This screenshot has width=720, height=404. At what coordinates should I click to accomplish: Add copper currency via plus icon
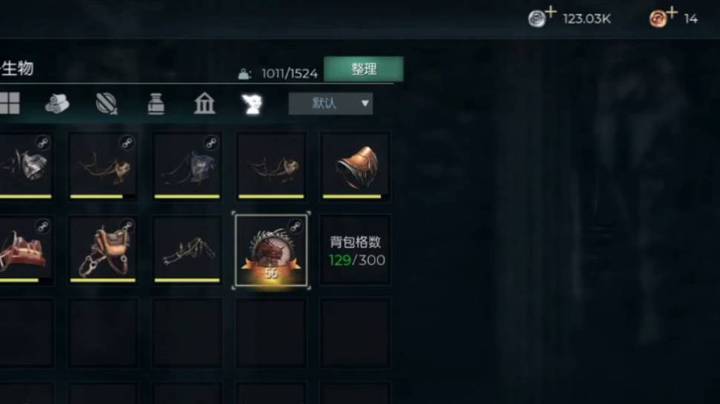672,12
